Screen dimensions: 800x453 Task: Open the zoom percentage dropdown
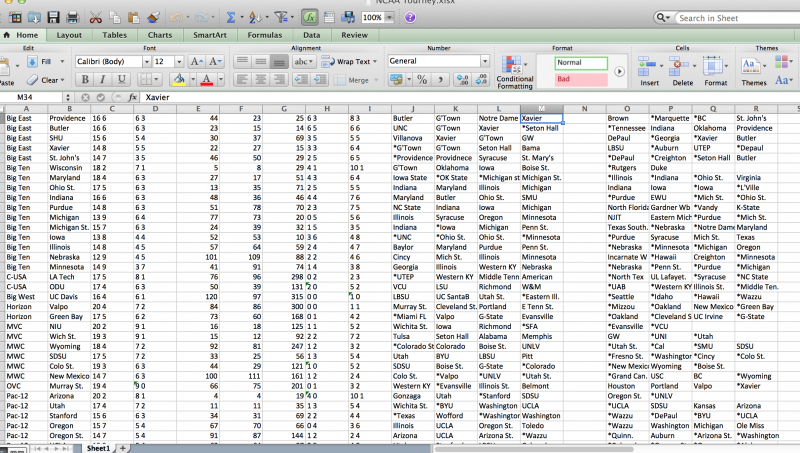(389, 17)
